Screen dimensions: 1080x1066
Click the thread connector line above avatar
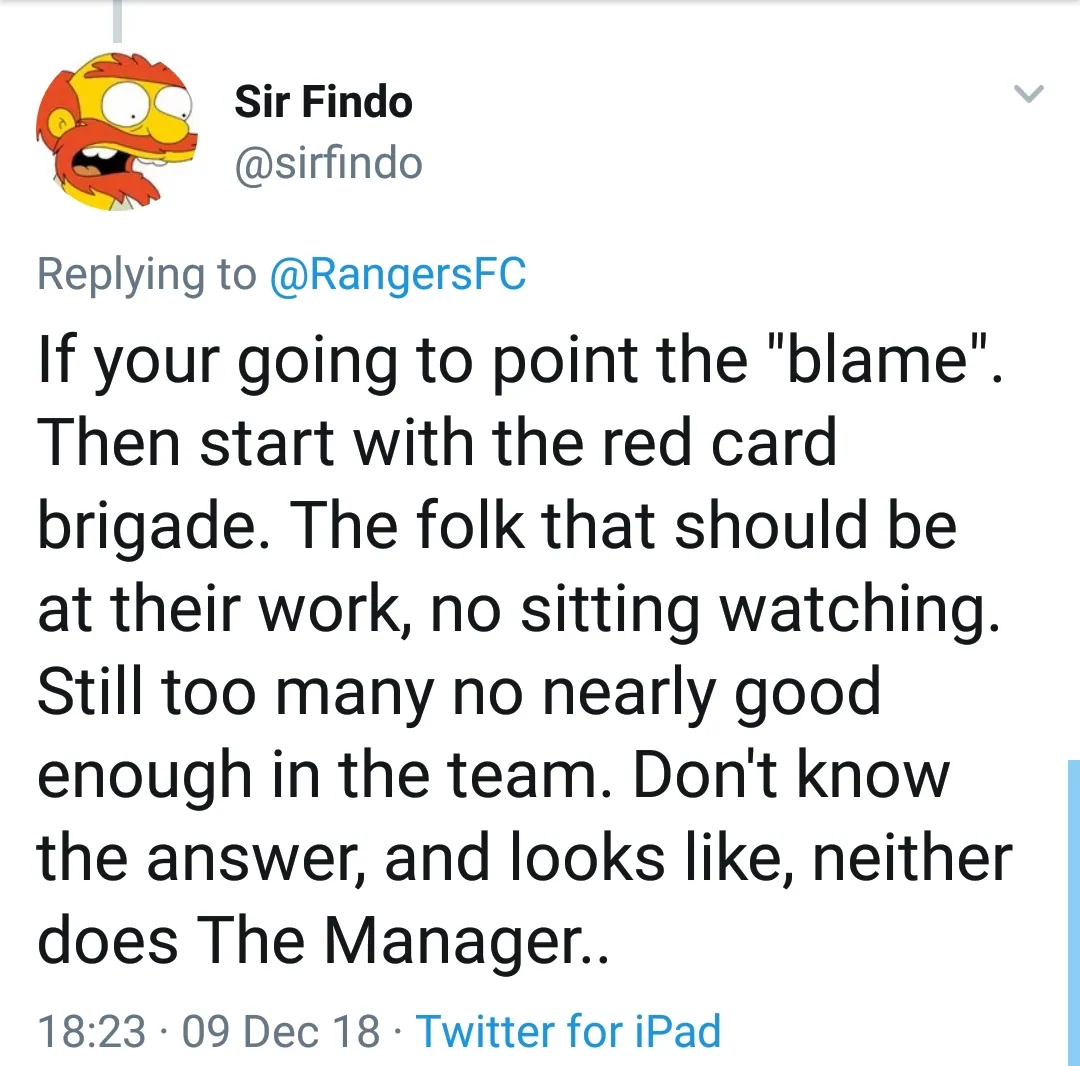point(117,21)
